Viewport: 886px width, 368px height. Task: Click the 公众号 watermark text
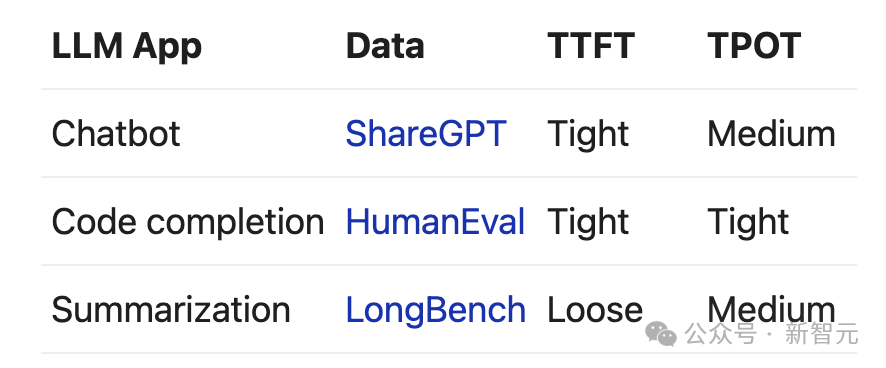(720, 334)
